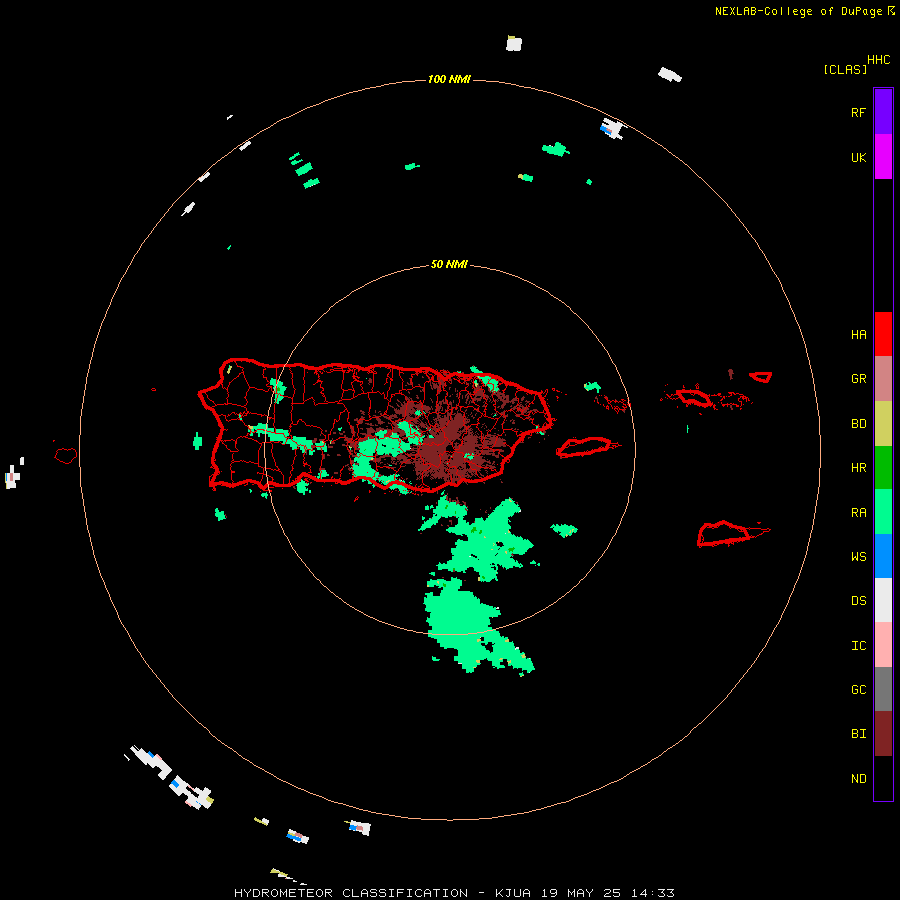Click the HA red legend swatch

883,334
